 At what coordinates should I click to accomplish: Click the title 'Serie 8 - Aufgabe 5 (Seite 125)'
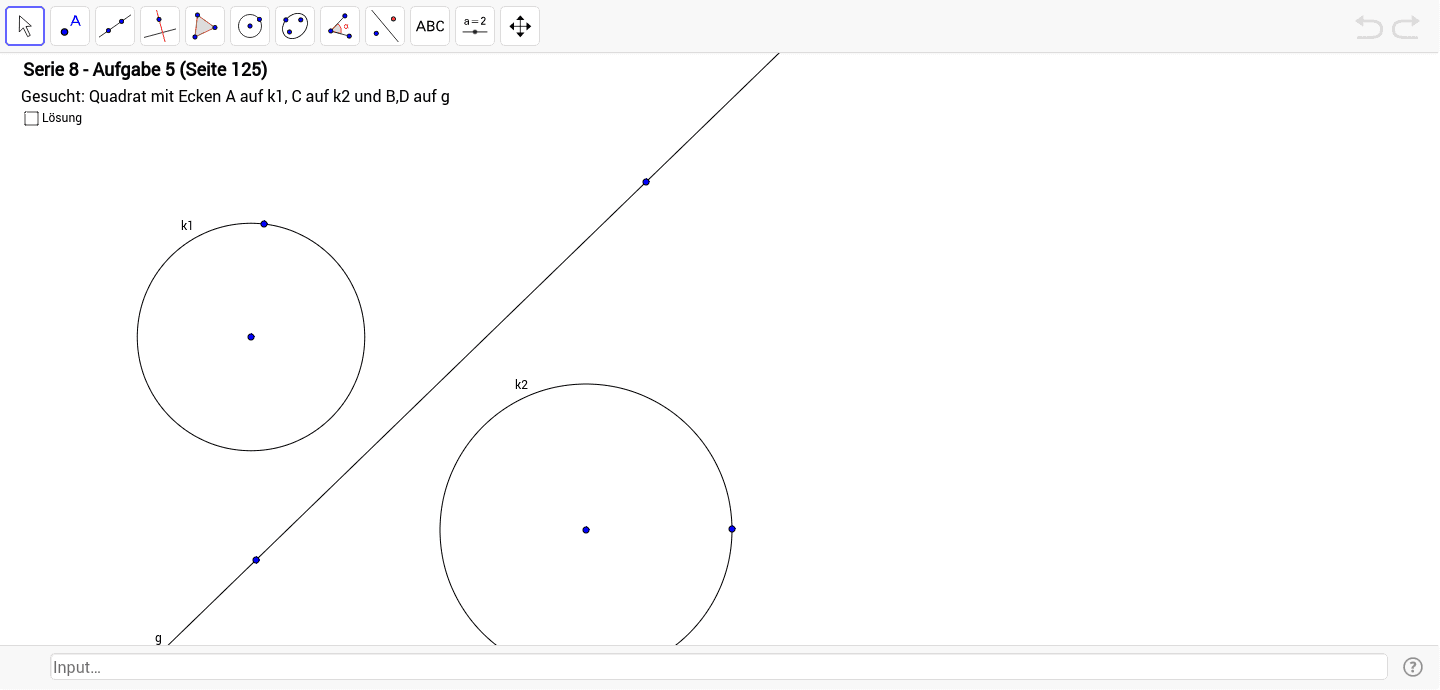pyautogui.click(x=145, y=70)
